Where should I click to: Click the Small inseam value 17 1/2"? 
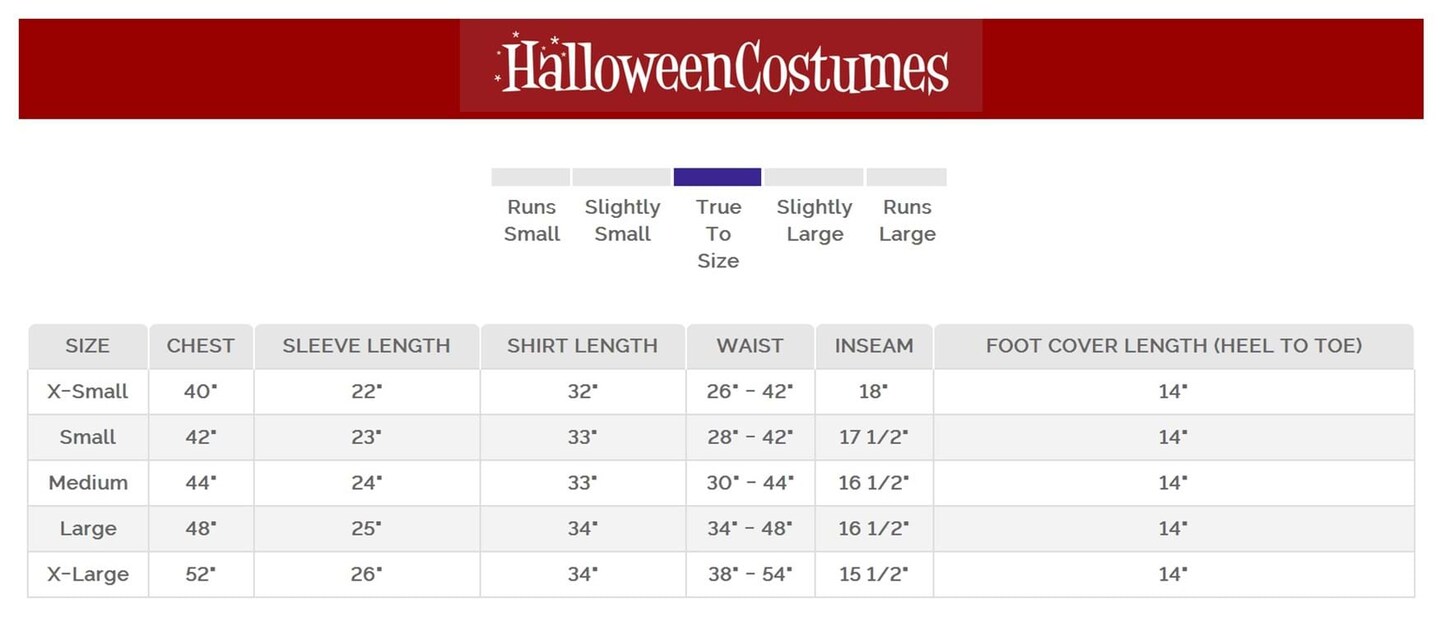pyautogui.click(x=874, y=438)
